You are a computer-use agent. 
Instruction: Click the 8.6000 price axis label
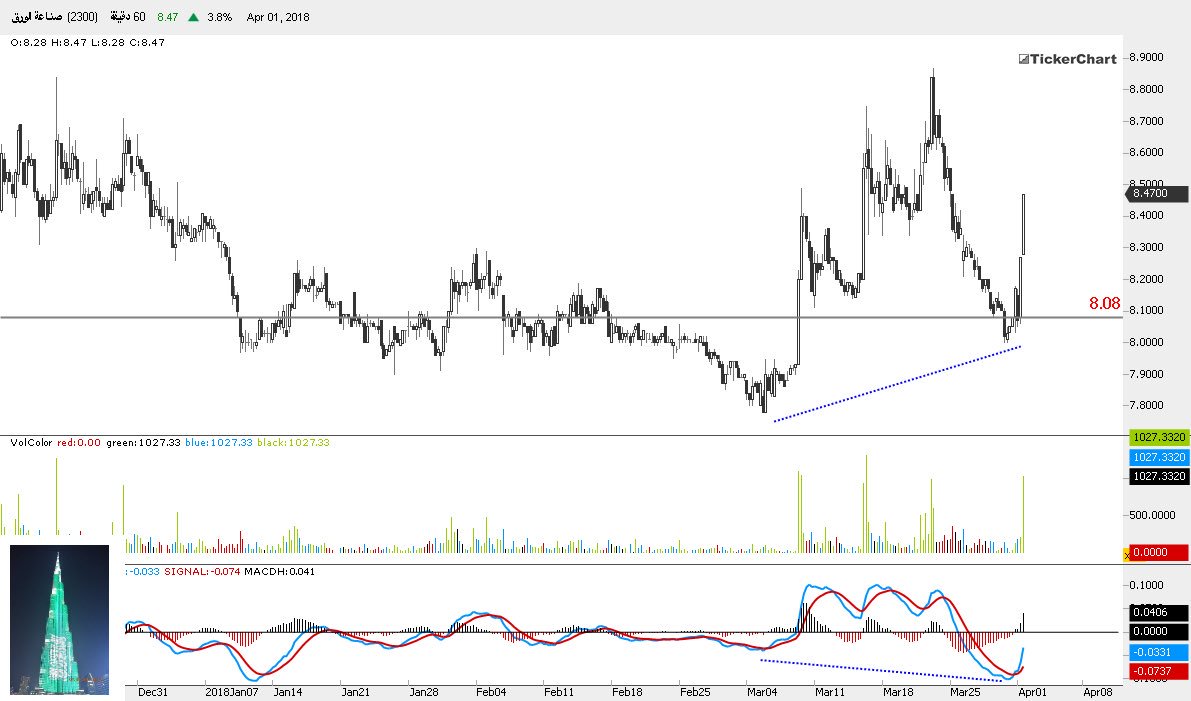tap(1146, 152)
